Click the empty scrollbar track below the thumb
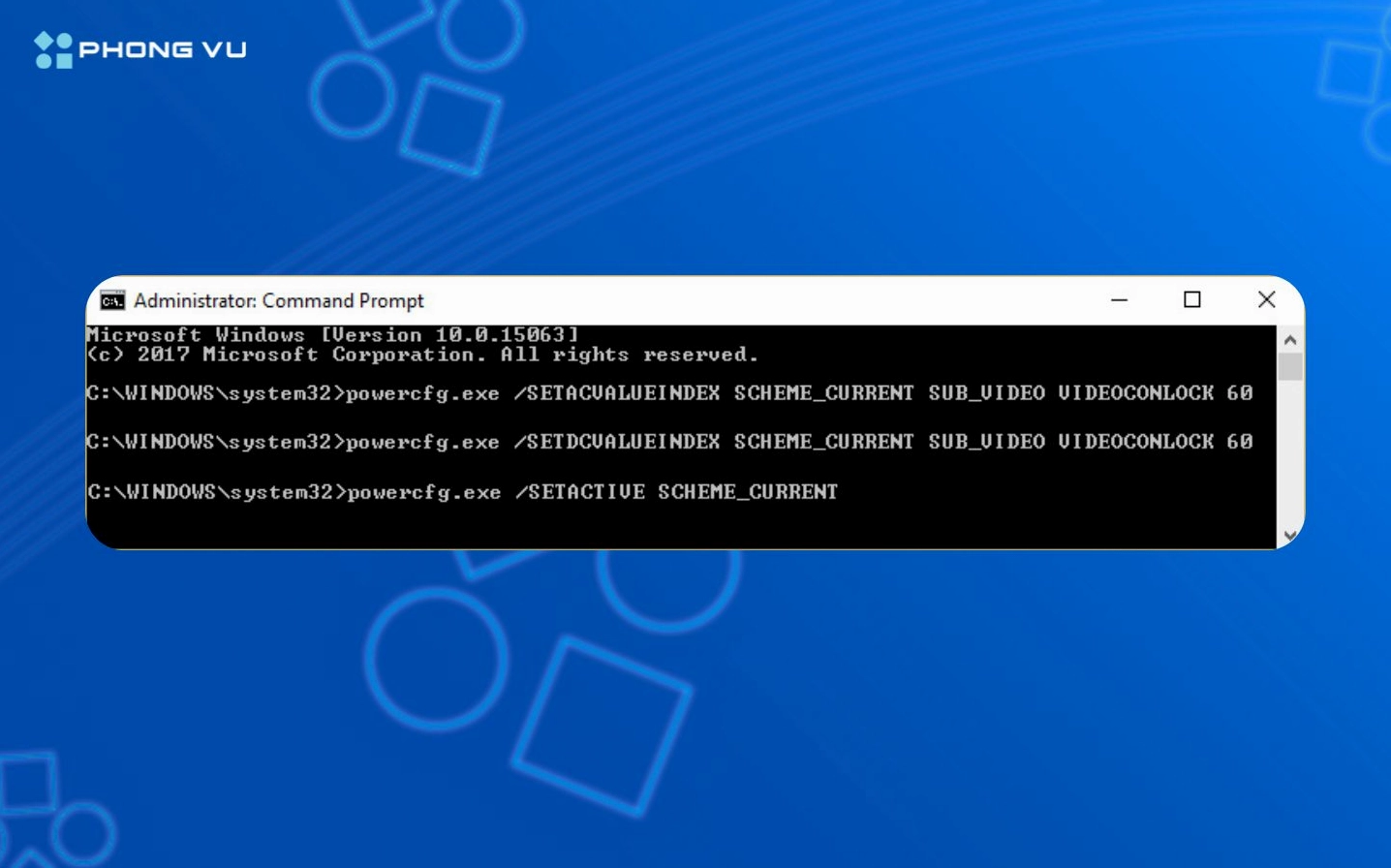The width and height of the screenshot is (1391, 868). tap(1289, 455)
